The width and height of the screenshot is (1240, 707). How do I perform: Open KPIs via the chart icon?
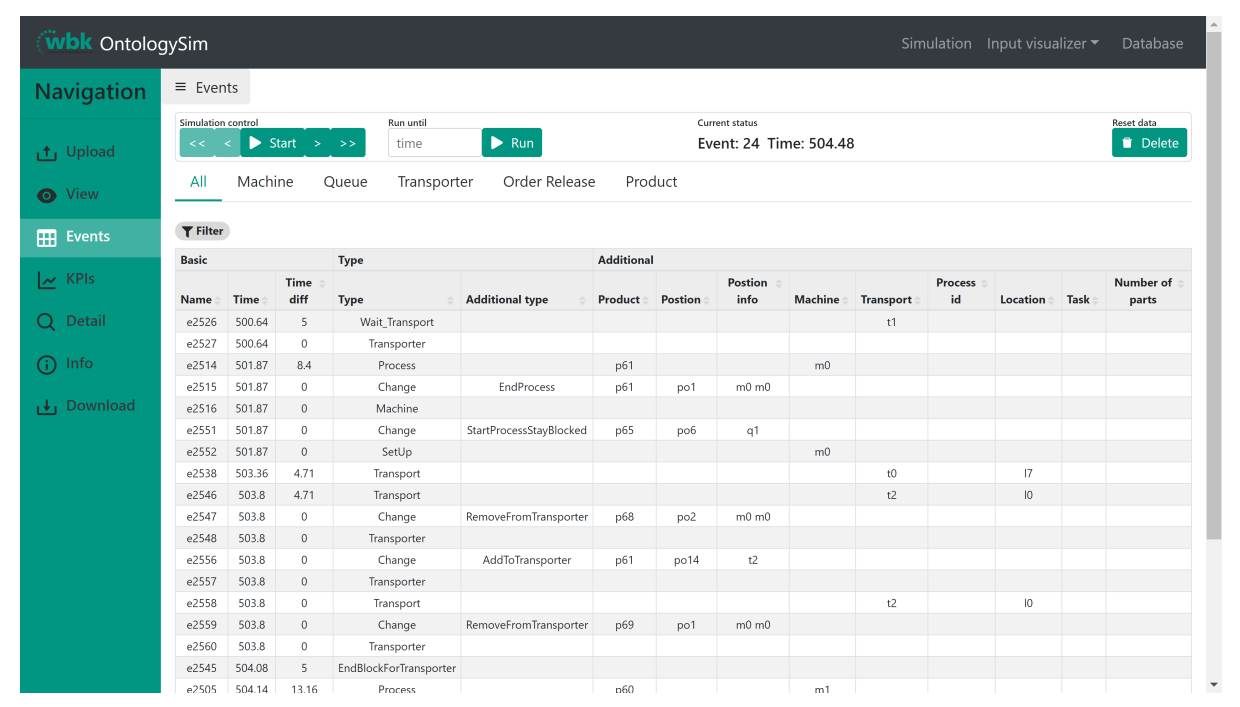pos(47,280)
